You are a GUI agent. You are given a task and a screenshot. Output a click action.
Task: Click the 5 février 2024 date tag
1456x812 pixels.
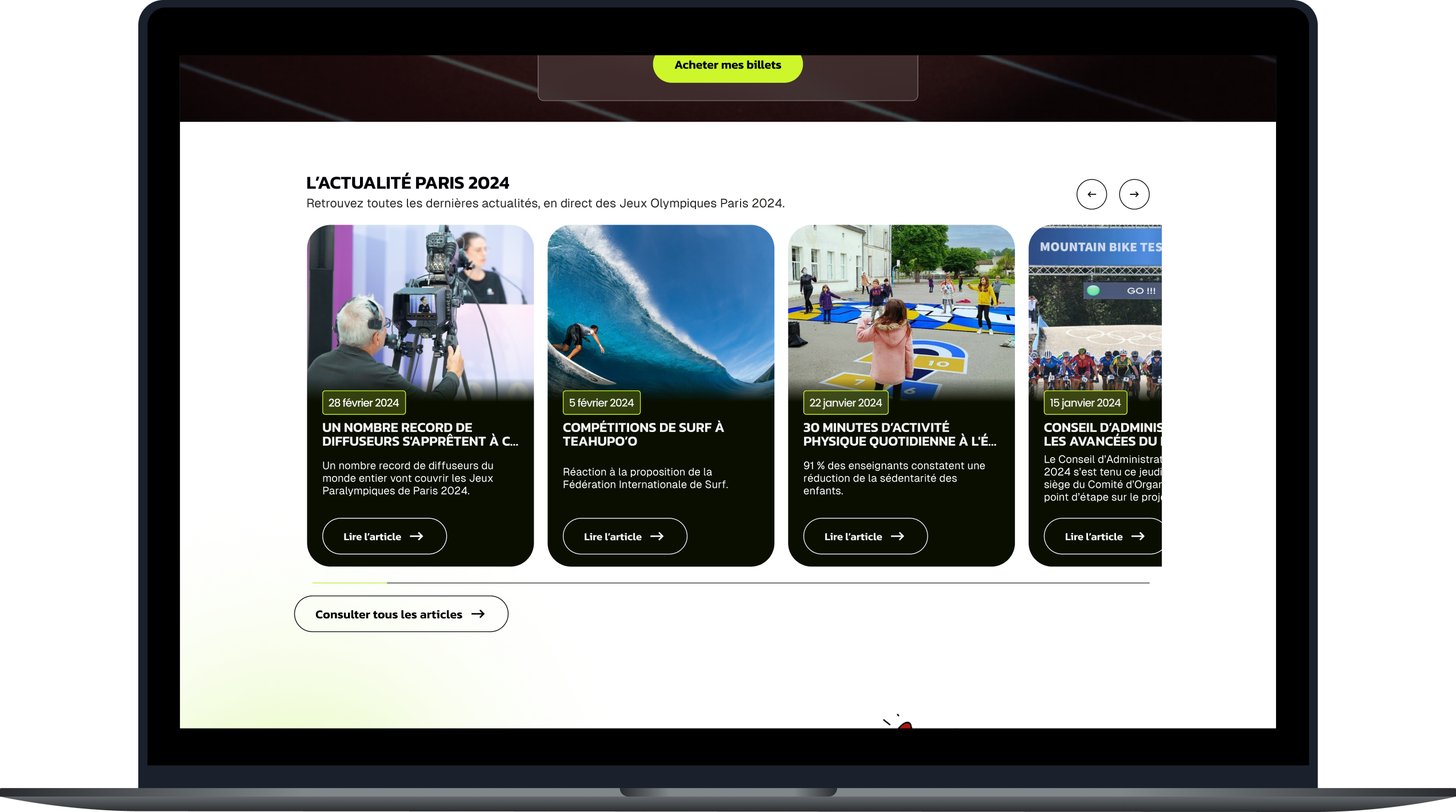pos(602,403)
